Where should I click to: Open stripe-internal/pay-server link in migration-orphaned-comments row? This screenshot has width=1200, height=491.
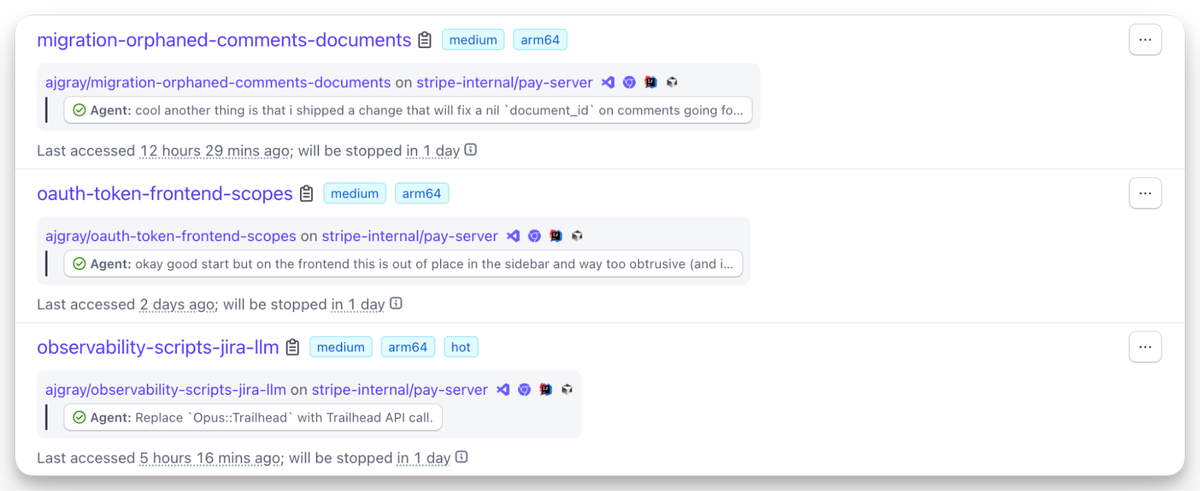505,82
